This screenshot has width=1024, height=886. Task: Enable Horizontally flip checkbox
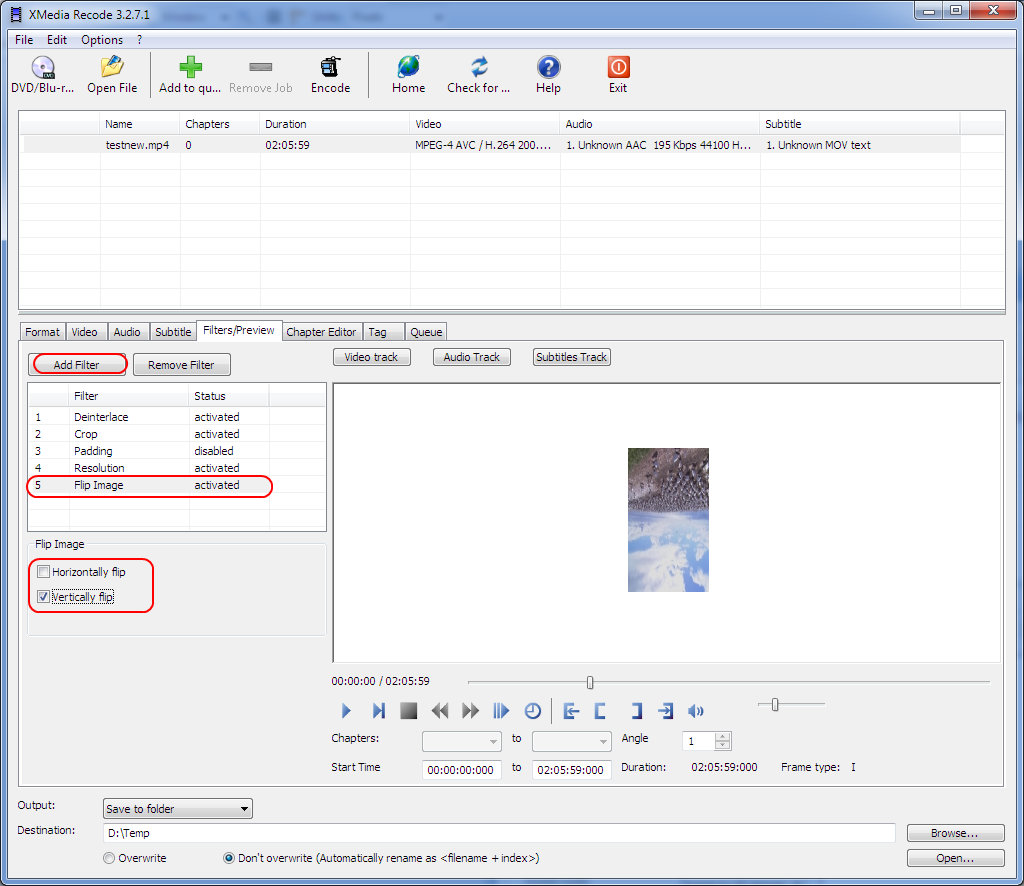pyautogui.click(x=44, y=572)
